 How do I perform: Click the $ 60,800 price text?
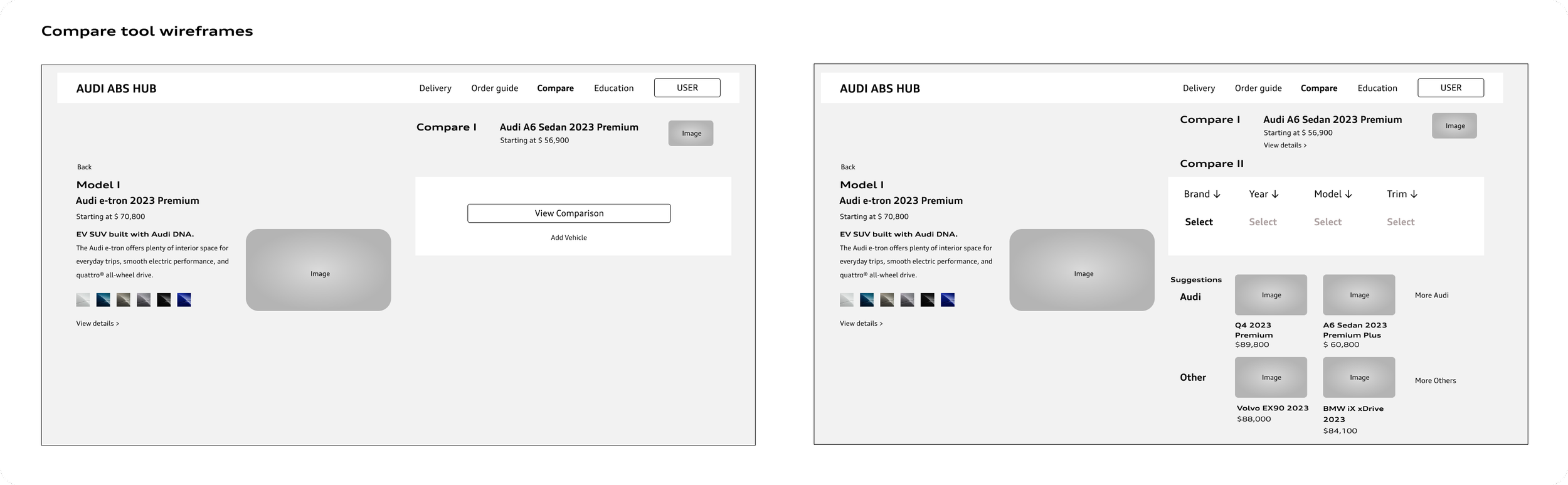click(1342, 344)
